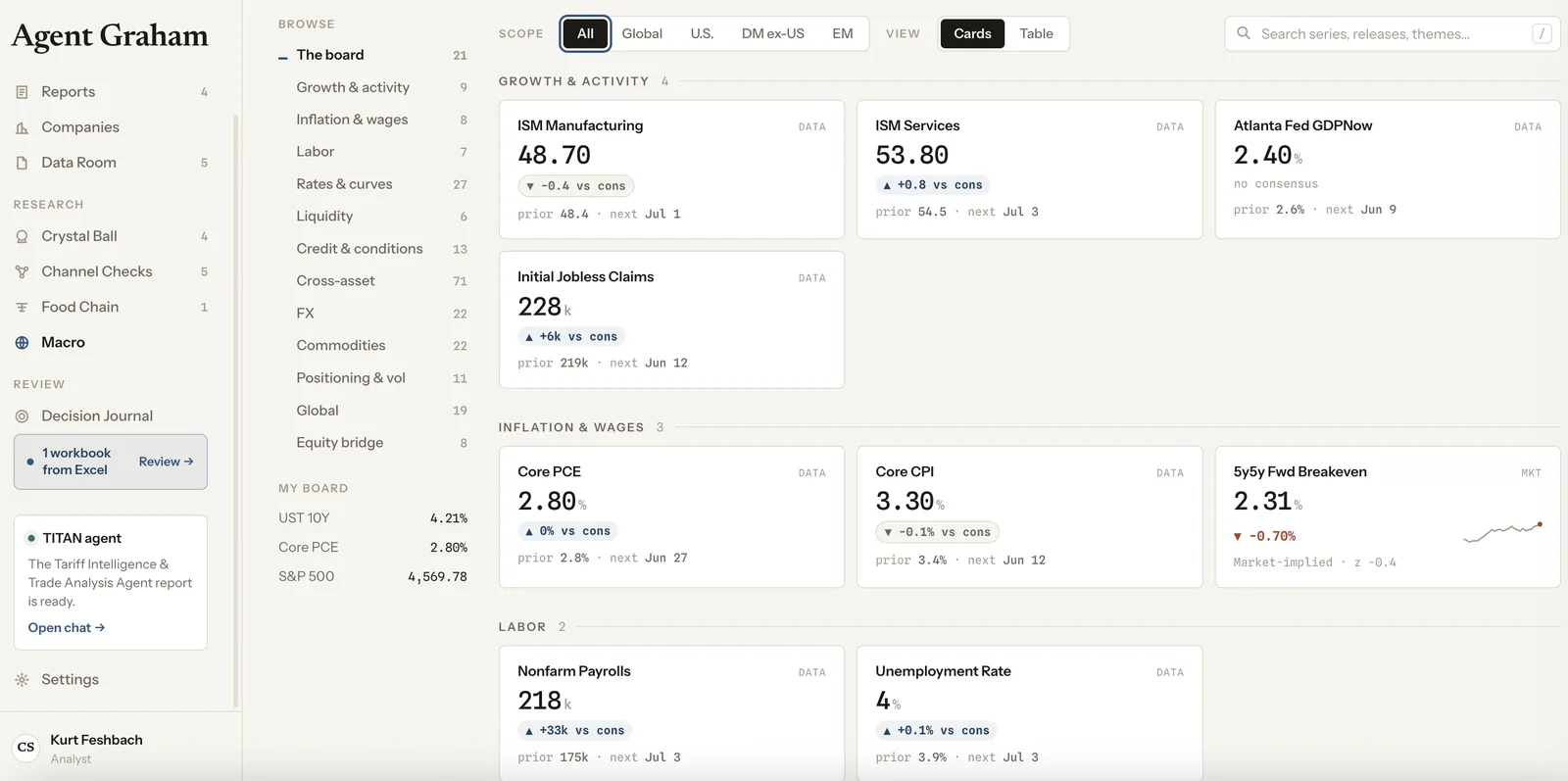Open Channel Checks icon in Research
The width and height of the screenshot is (1568, 781).
click(22, 271)
